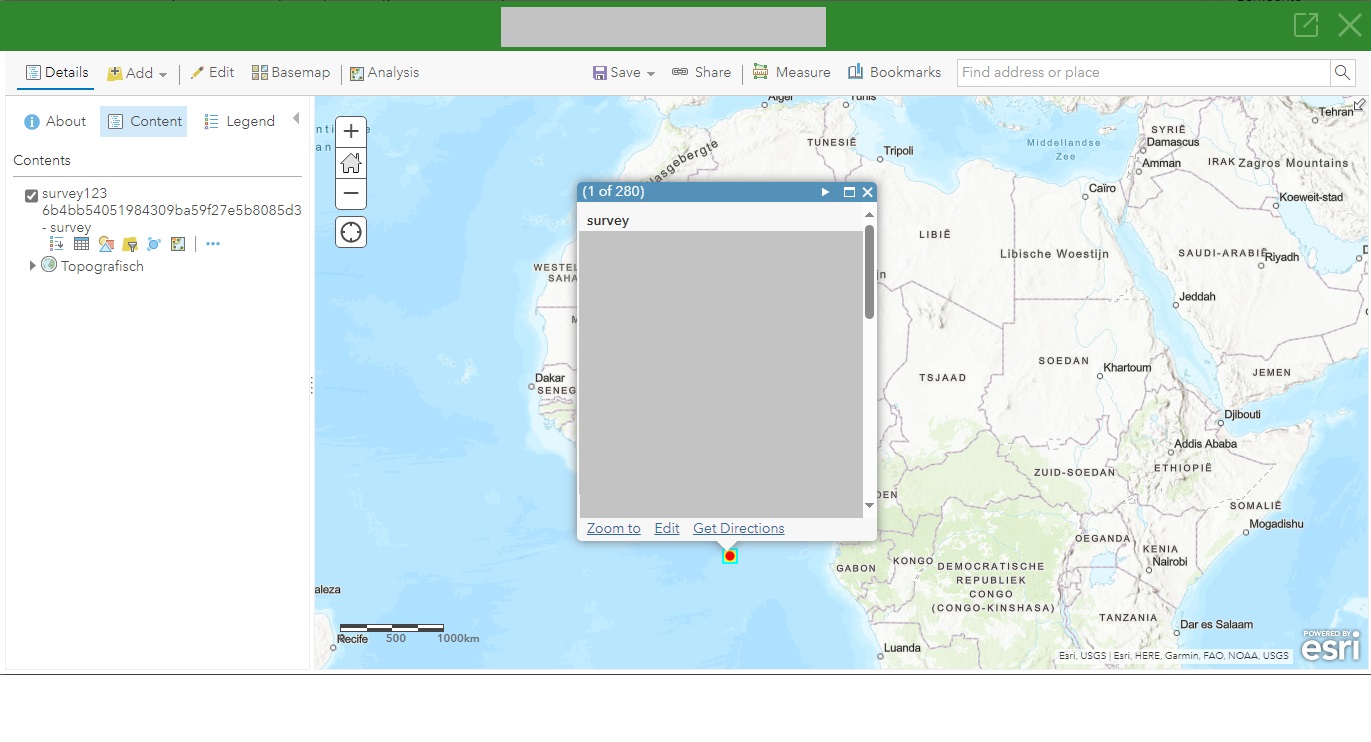The height and width of the screenshot is (742, 1371).
Task: Click the magnifier to search an address
Action: click(1341, 72)
